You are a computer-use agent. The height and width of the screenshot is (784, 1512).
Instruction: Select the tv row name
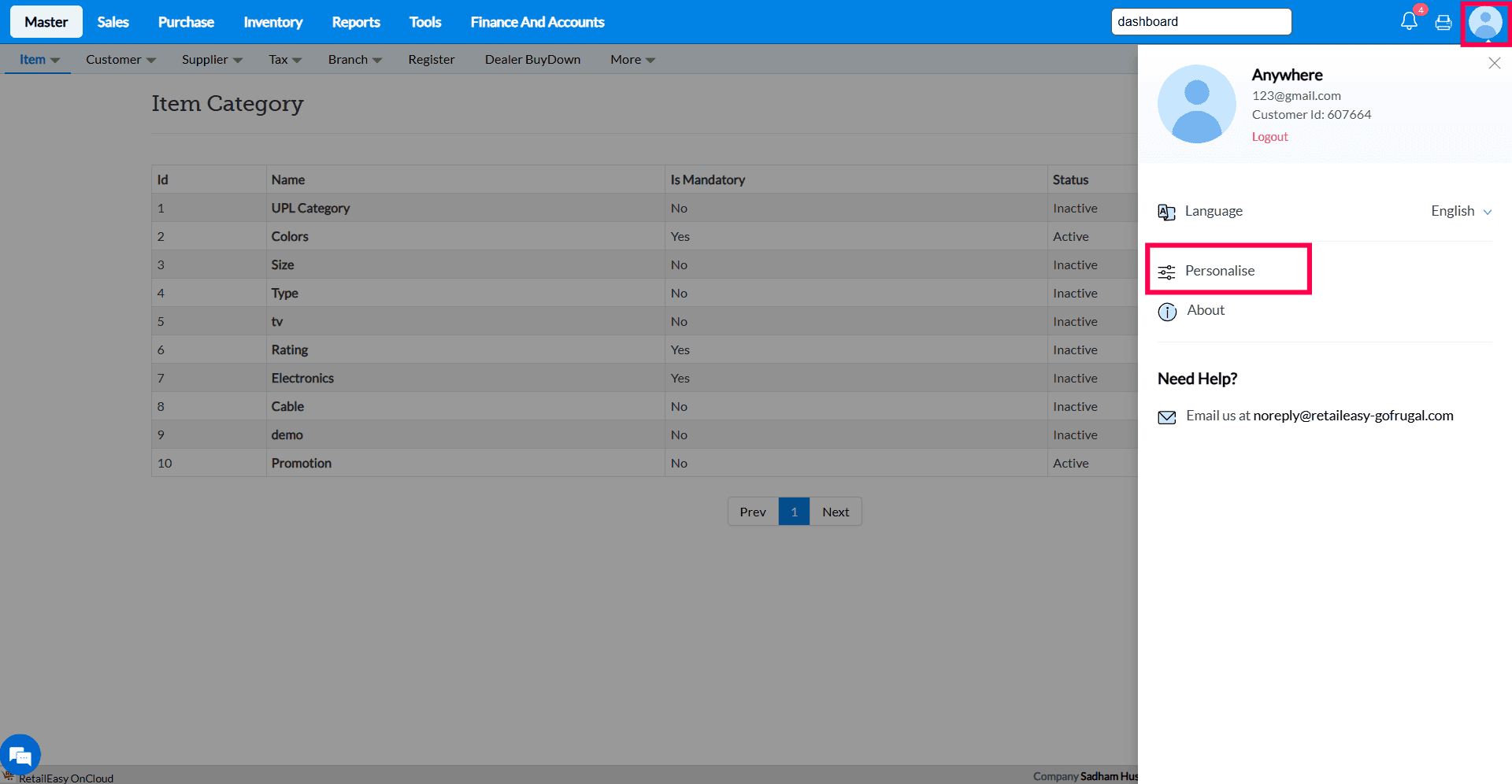[x=277, y=321]
